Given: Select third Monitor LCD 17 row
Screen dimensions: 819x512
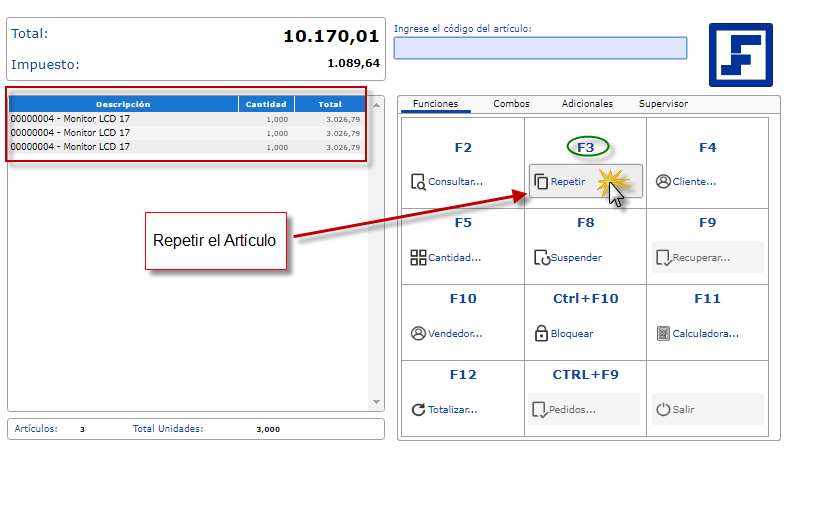Looking at the screenshot, I should click(x=186, y=147).
